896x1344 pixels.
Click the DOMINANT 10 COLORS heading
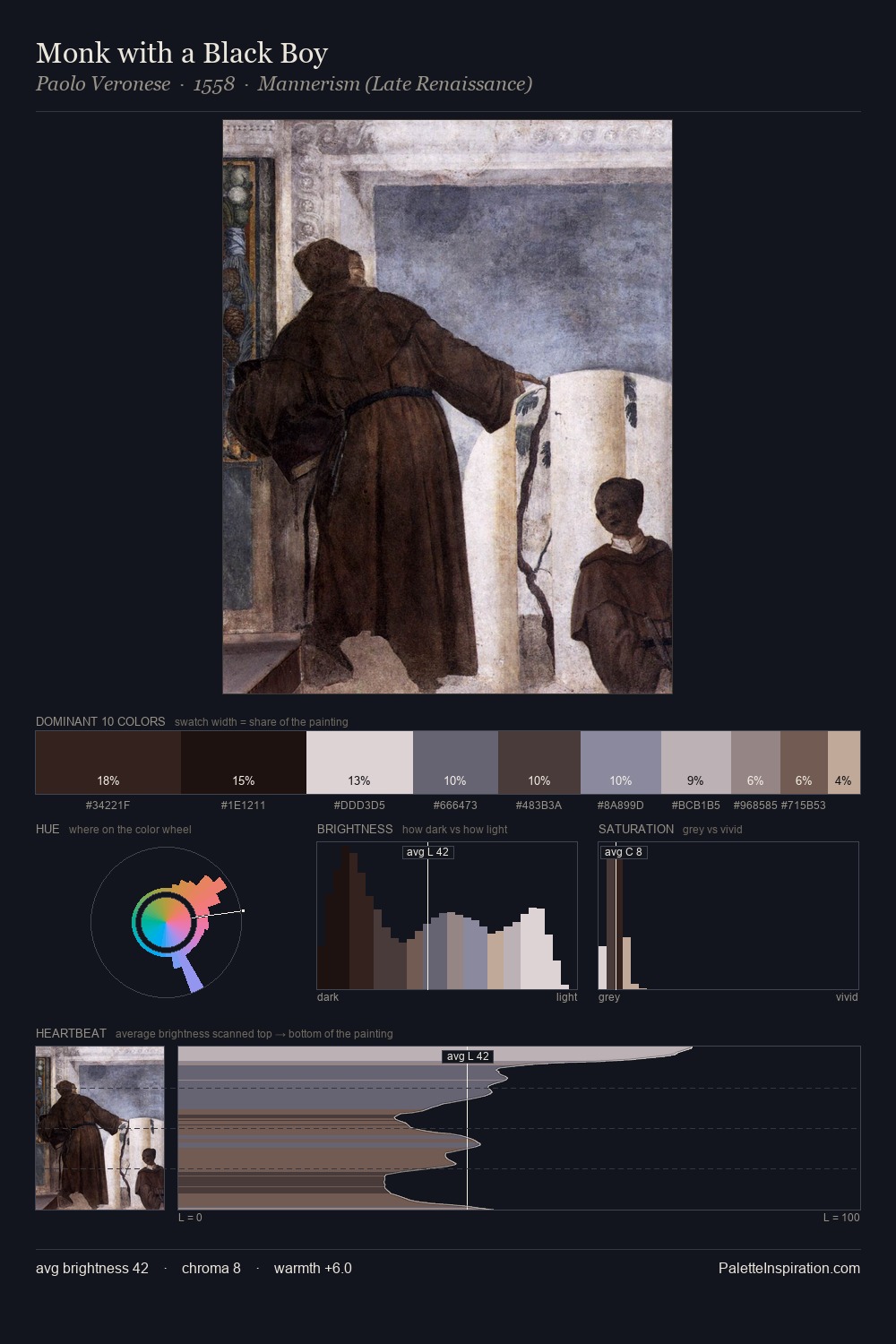click(100, 721)
